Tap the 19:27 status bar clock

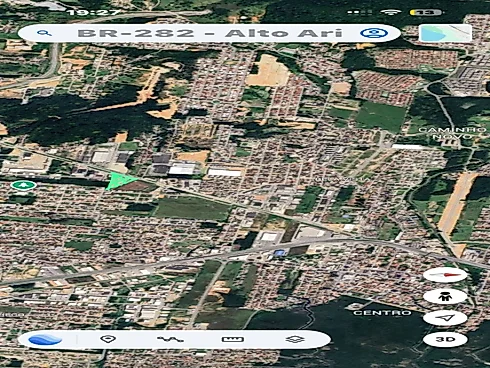click(x=93, y=13)
